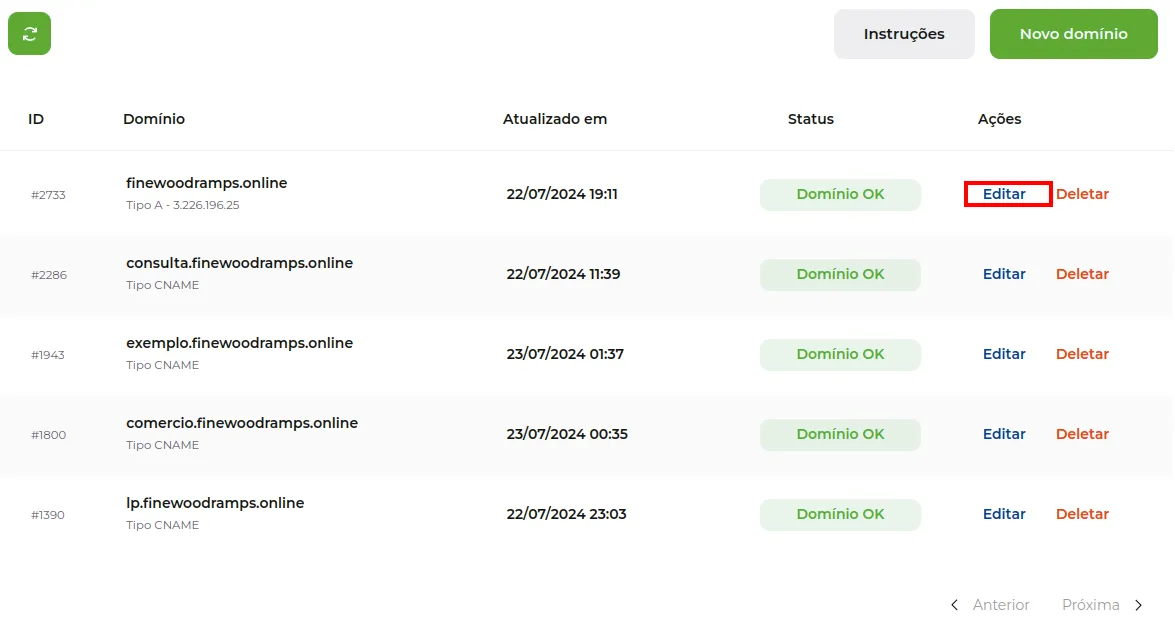Edit consulta.finewoodramps.online domain
Screen dimensions: 1175x644
(1004, 274)
